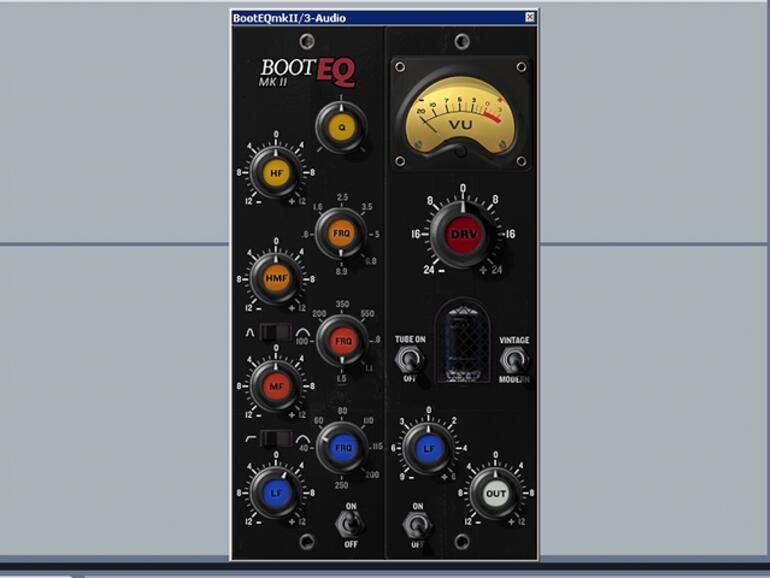Click the BootEQmkII/3-Audio title bar

pos(384,18)
